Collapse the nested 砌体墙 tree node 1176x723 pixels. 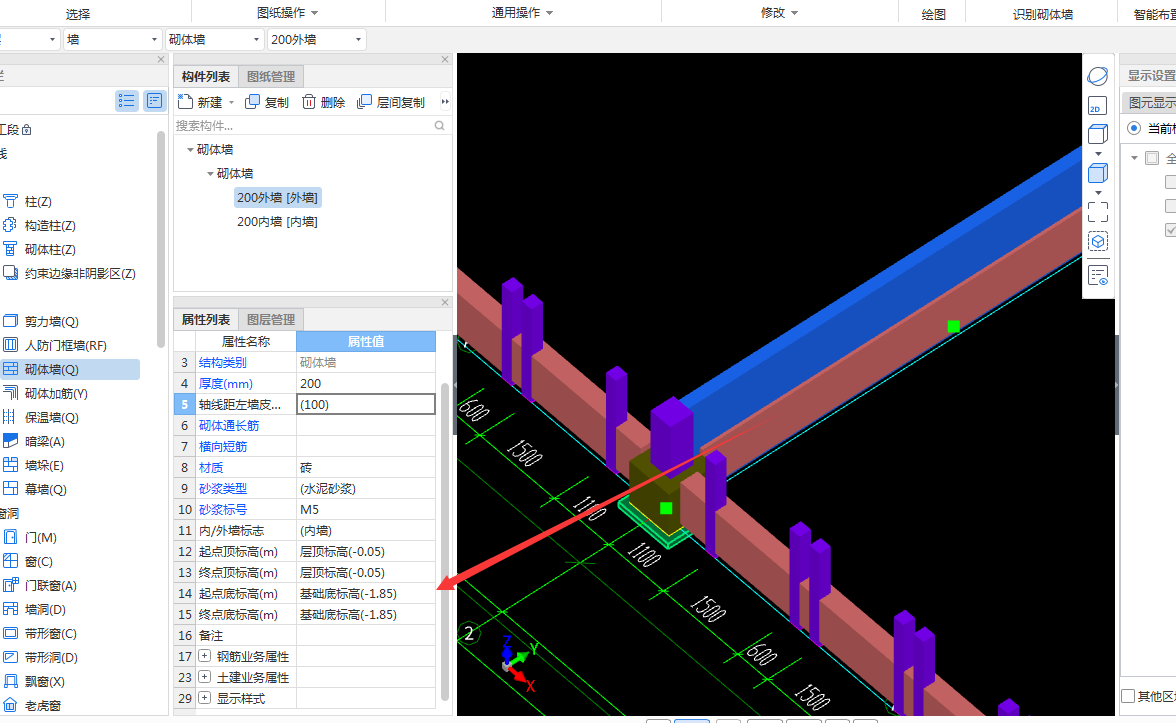click(x=210, y=173)
